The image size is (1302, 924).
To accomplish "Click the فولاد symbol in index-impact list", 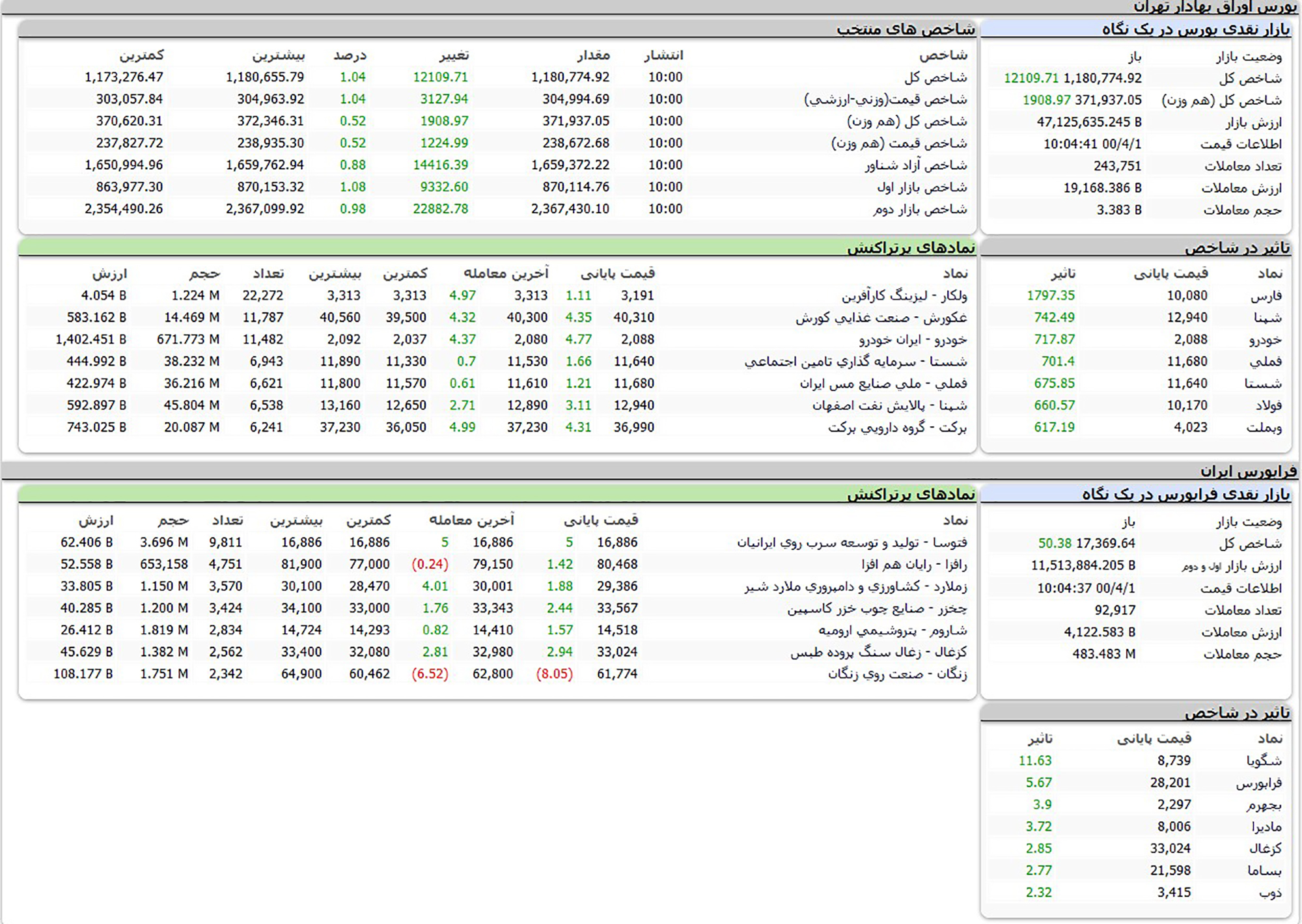I will click(x=1268, y=405).
